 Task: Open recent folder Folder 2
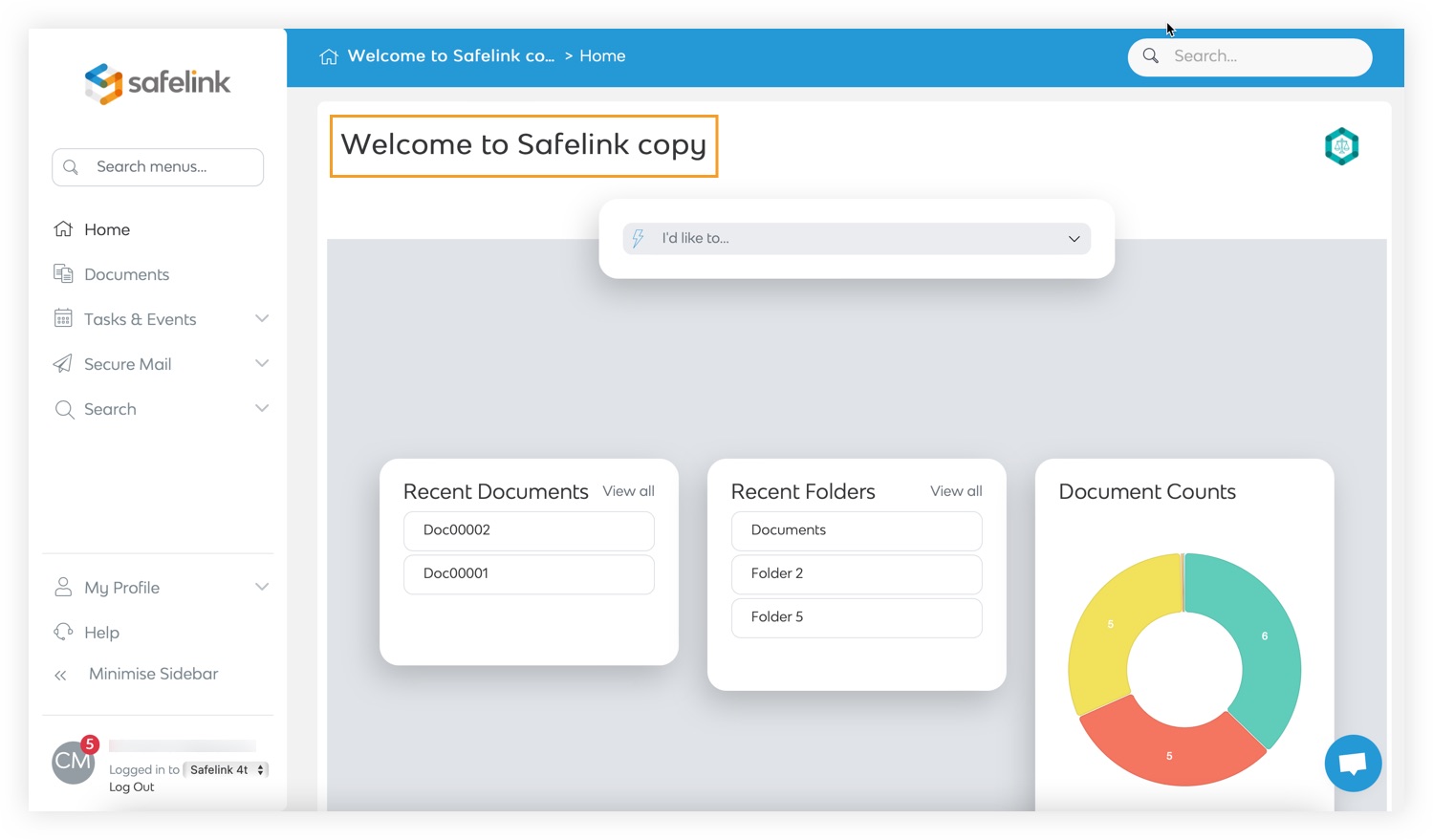(857, 574)
